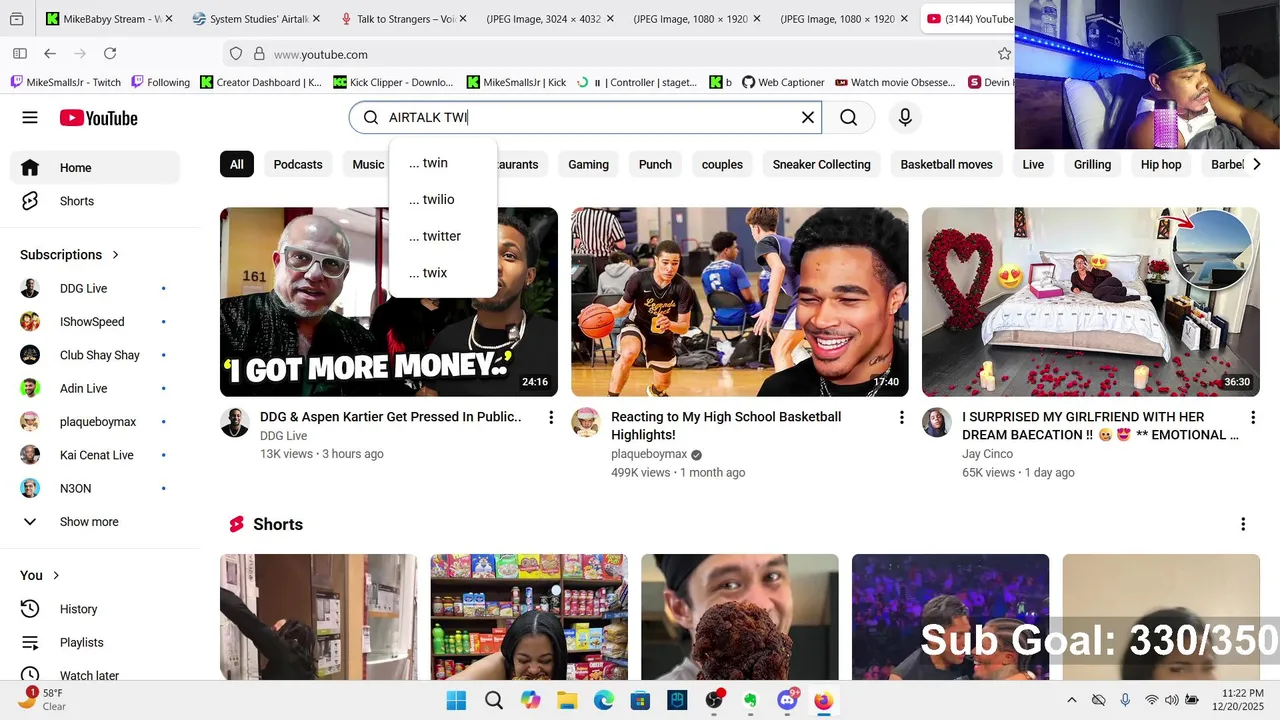Open options menu for DDG & Aspen Kartier video

[550, 417]
